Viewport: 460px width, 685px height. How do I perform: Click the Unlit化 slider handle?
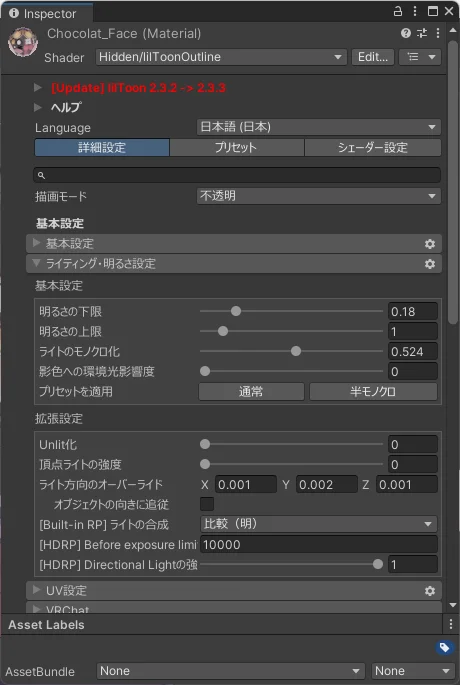point(205,444)
